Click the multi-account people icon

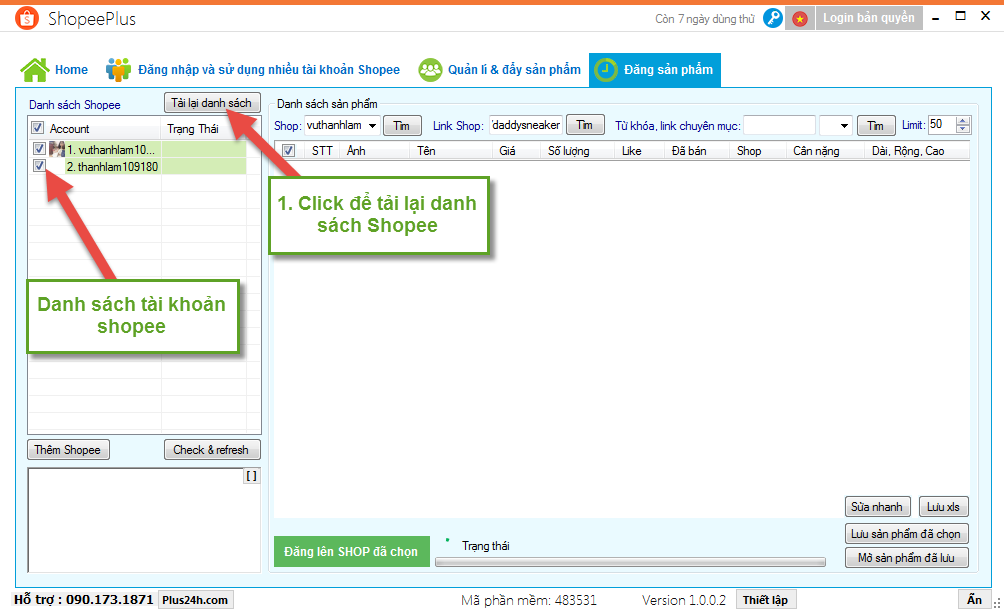click(x=118, y=70)
